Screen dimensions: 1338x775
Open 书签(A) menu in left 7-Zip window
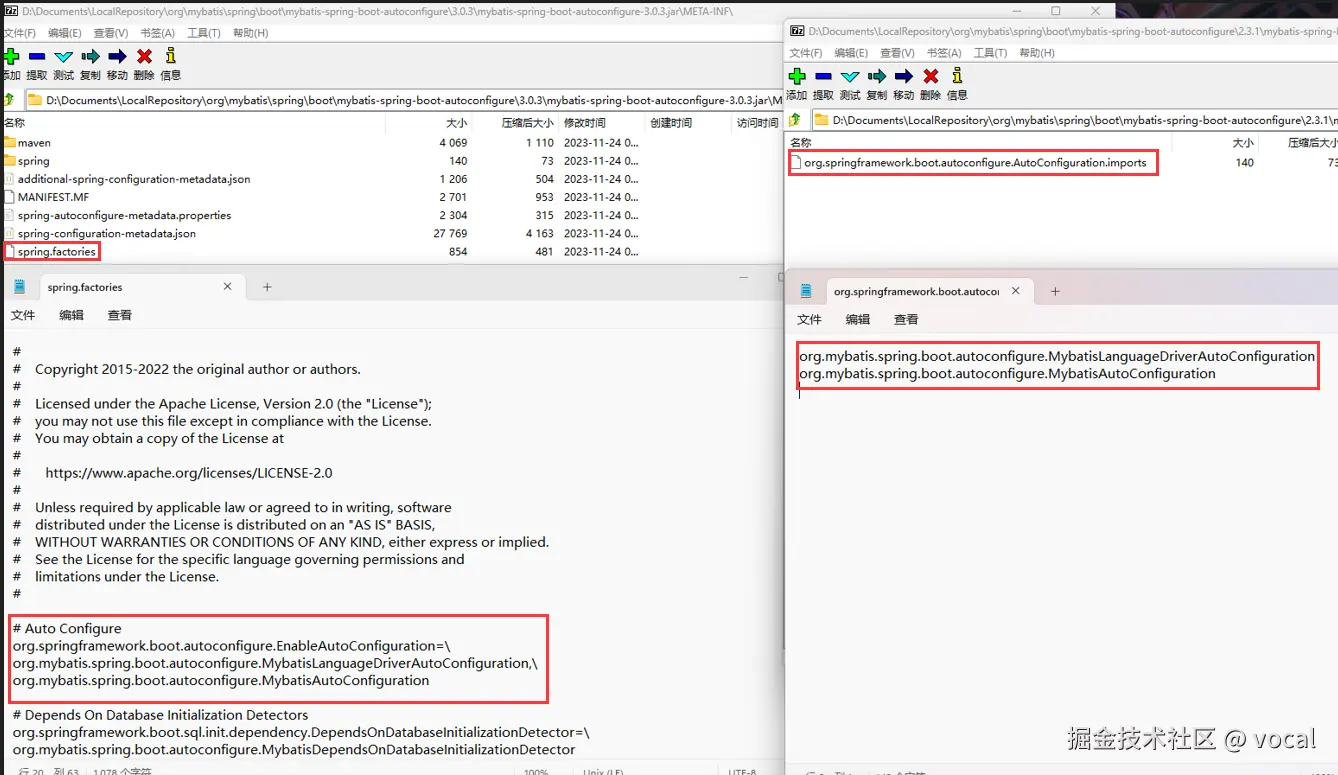coord(157,33)
